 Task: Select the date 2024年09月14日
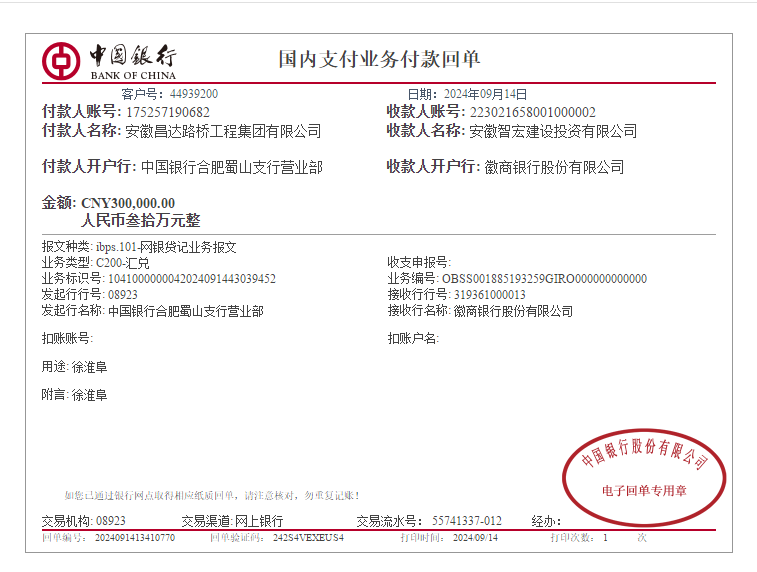tap(485, 94)
